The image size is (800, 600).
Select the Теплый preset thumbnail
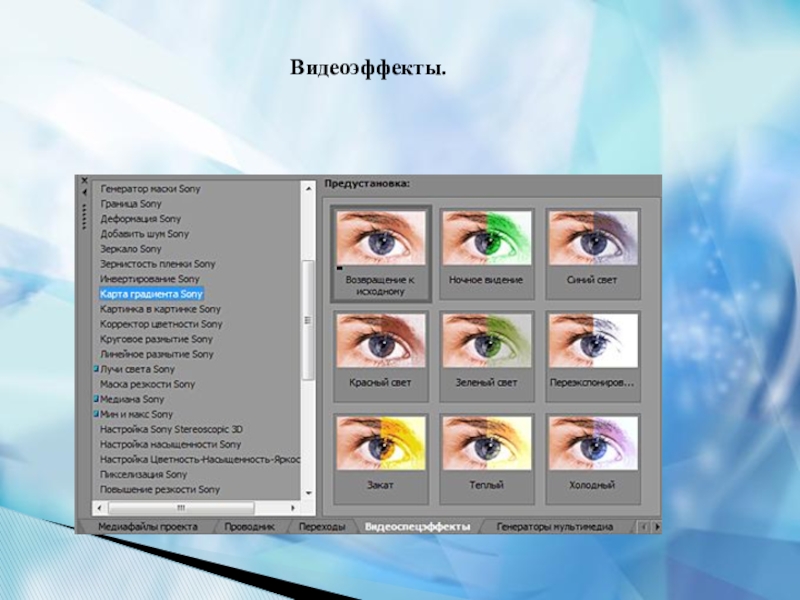[x=485, y=444]
